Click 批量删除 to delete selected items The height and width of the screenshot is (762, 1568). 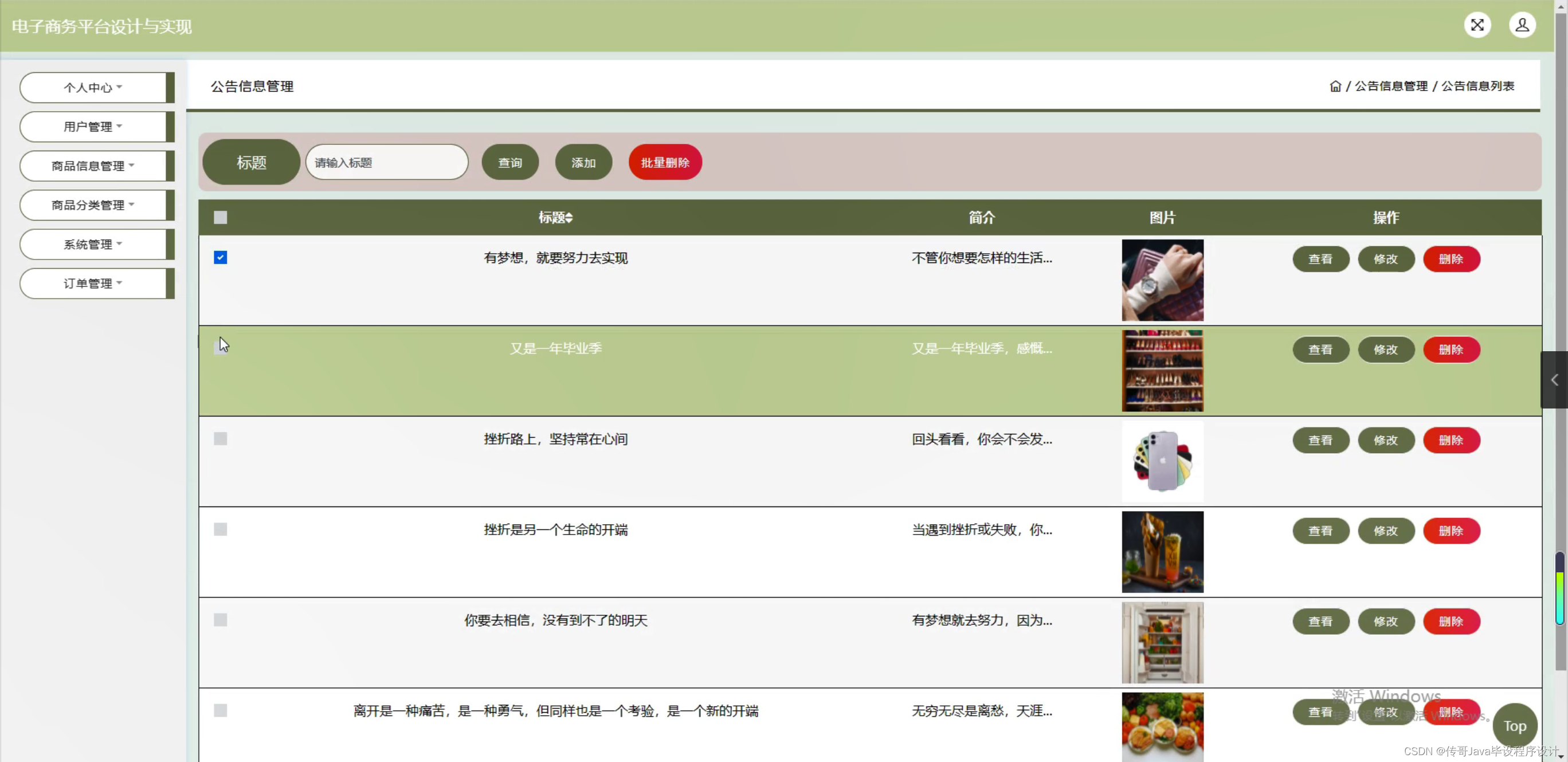click(665, 162)
